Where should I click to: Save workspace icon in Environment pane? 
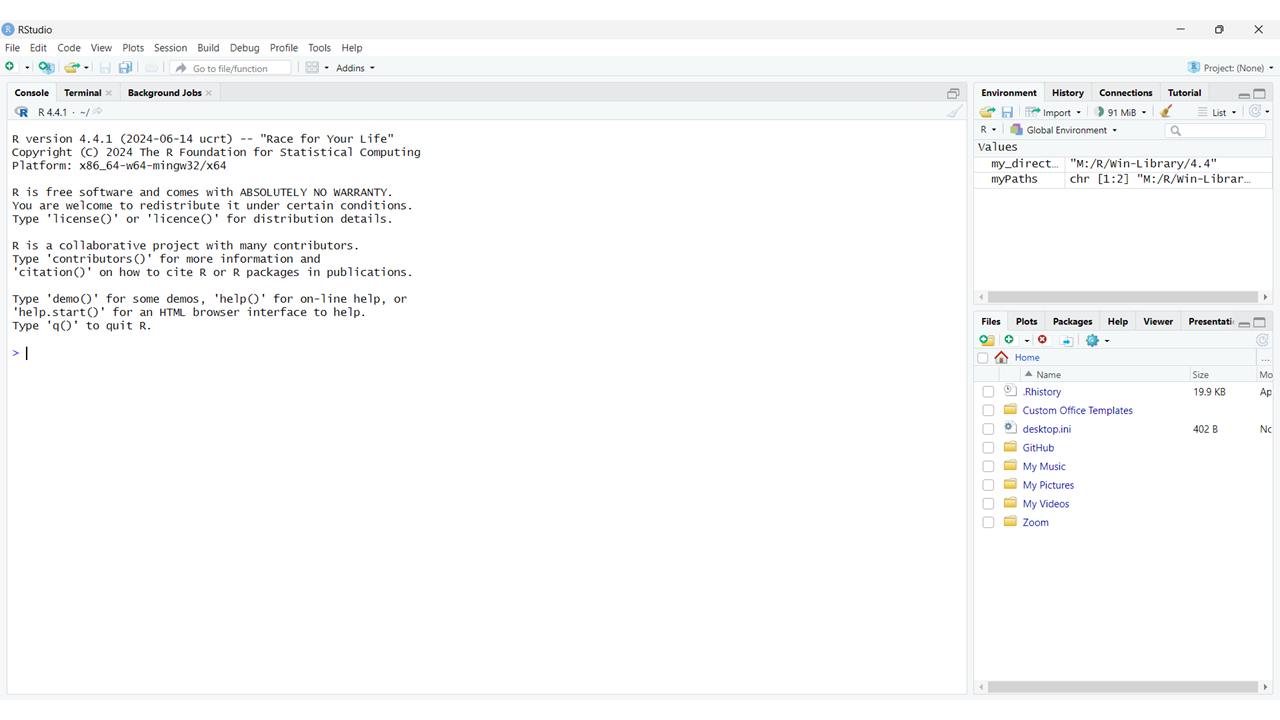click(x=1007, y=112)
